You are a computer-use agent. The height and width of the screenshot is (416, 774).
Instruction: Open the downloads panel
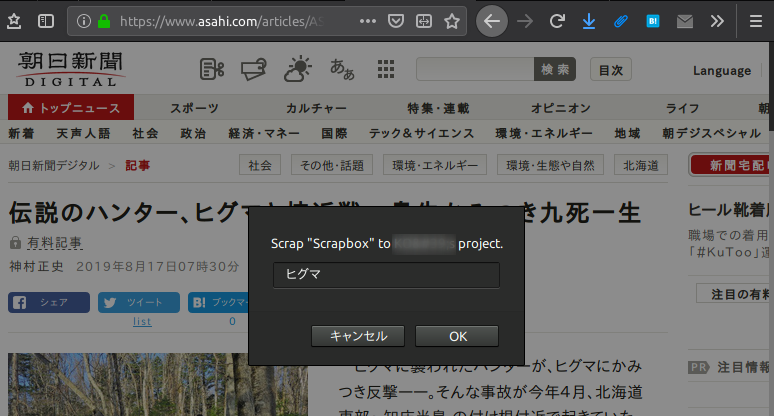pos(588,21)
